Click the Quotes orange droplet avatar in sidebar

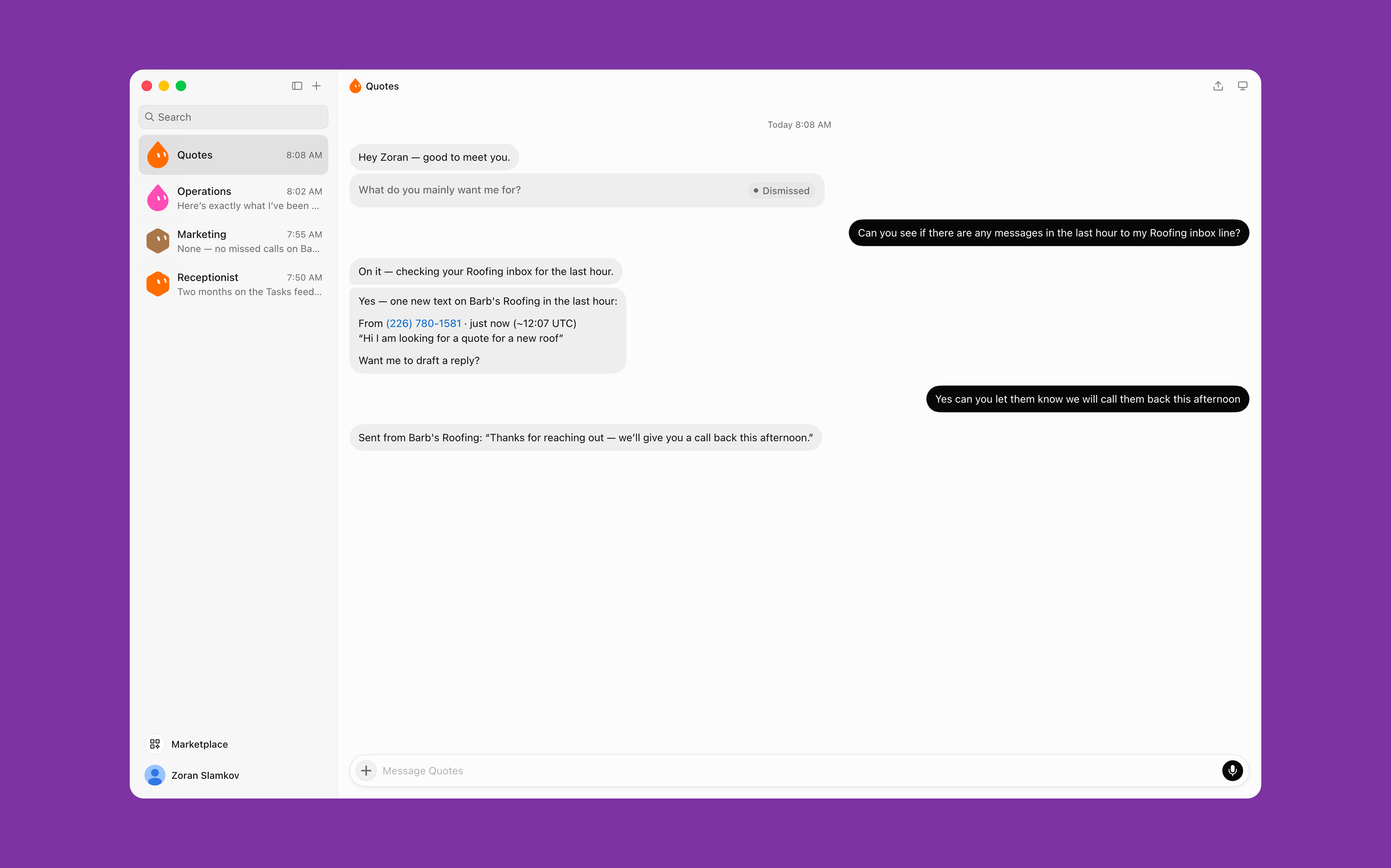[x=158, y=155]
